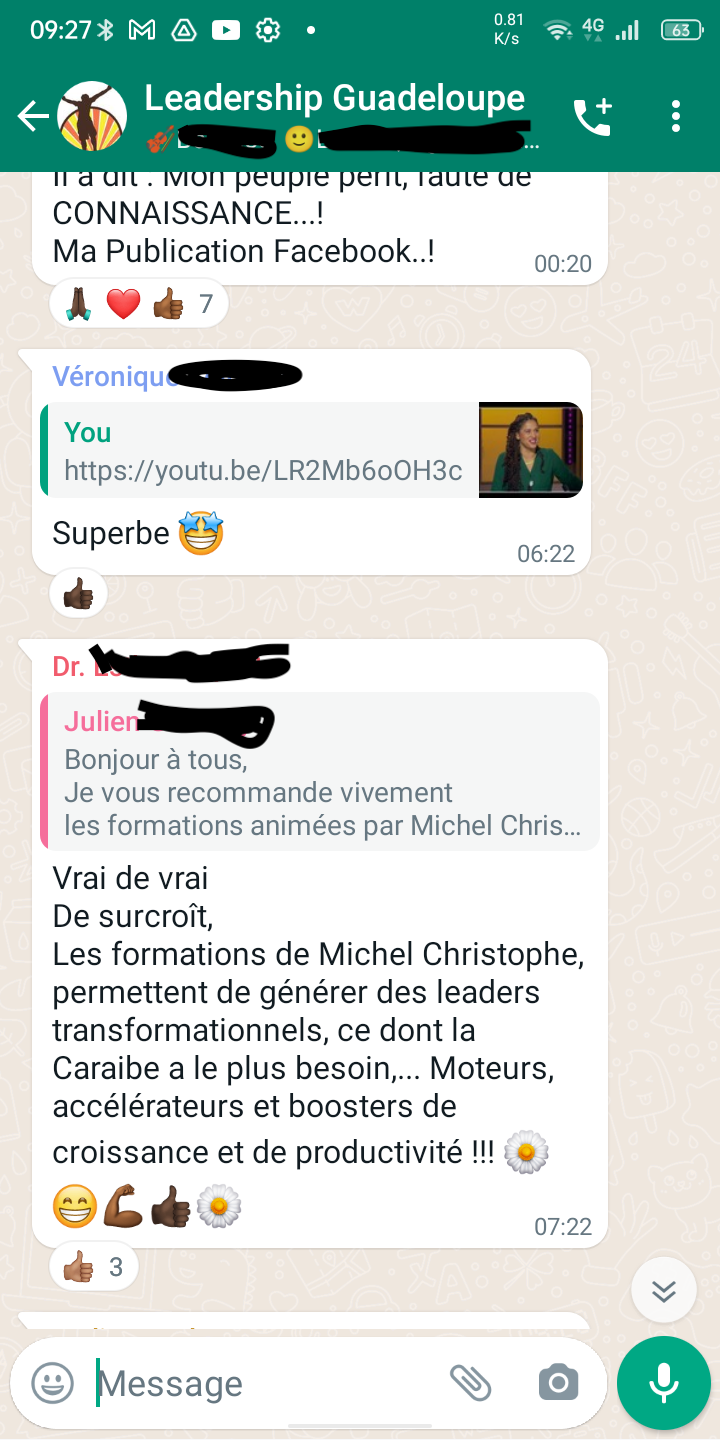Viewport: 720px width, 1440px height.
Task: Tap the quoted YouTube video thumbnail
Action: [531, 449]
